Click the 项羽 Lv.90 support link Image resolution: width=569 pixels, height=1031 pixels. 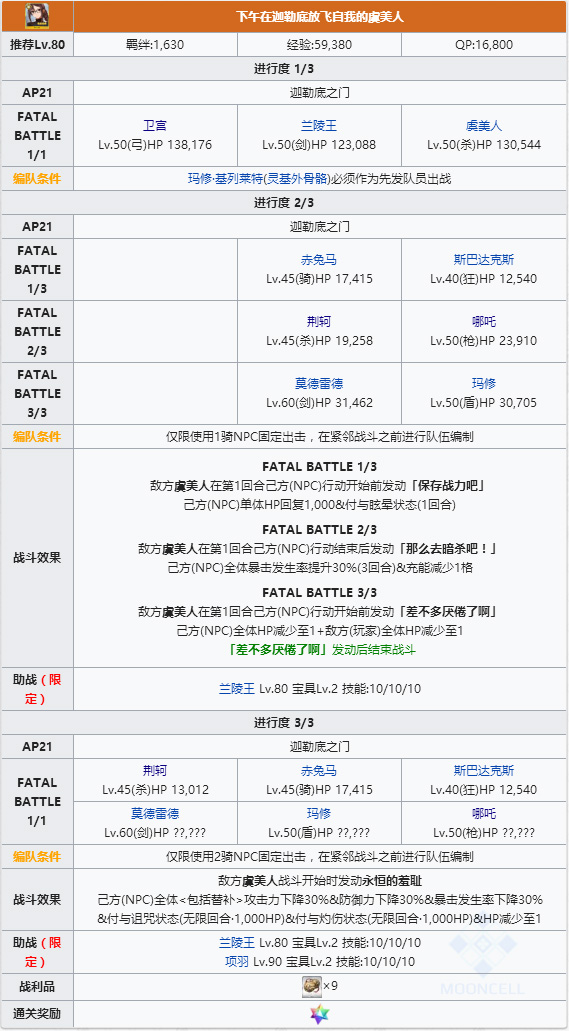tap(237, 962)
